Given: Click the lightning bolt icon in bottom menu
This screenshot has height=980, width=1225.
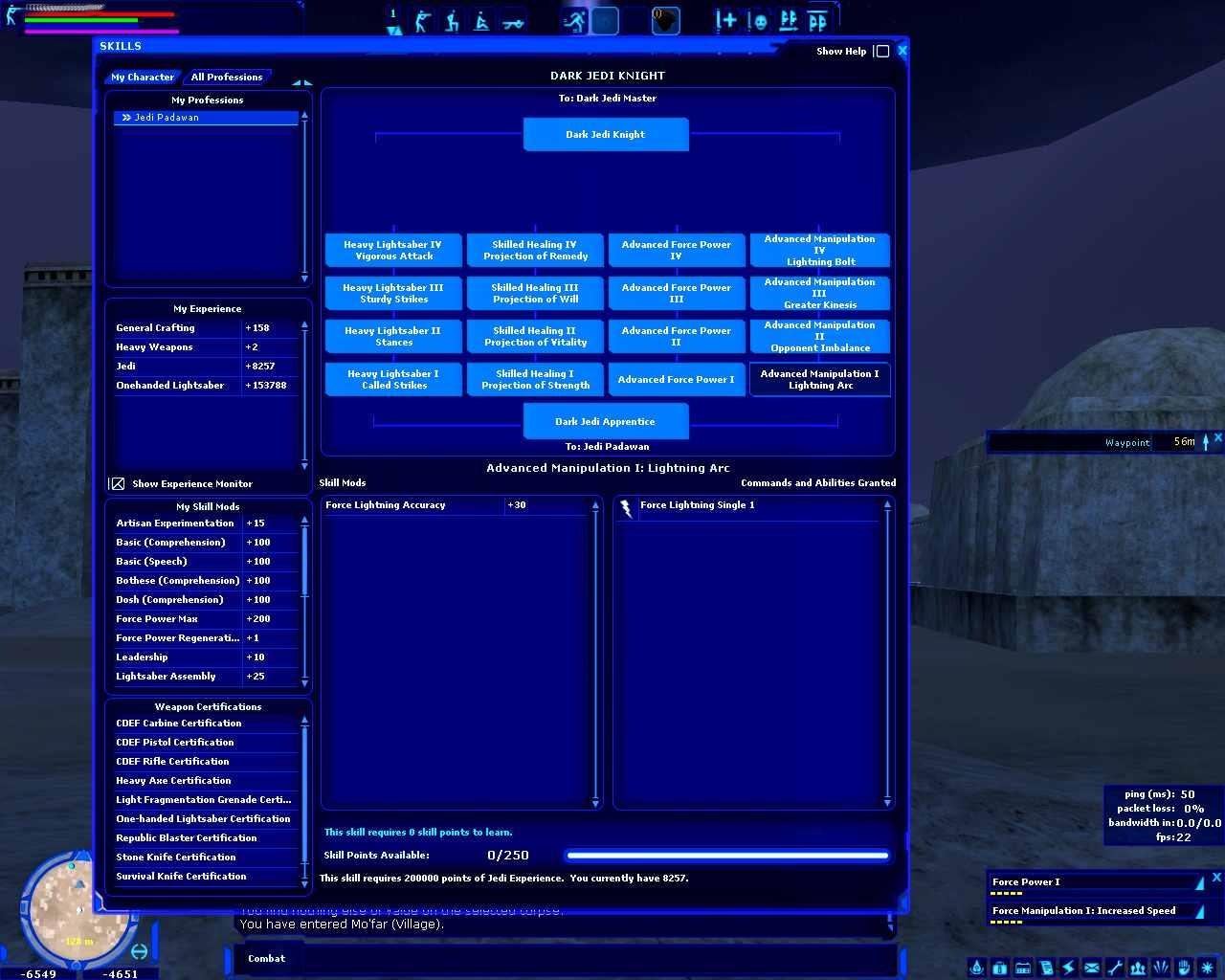Looking at the screenshot, I should [x=1069, y=968].
